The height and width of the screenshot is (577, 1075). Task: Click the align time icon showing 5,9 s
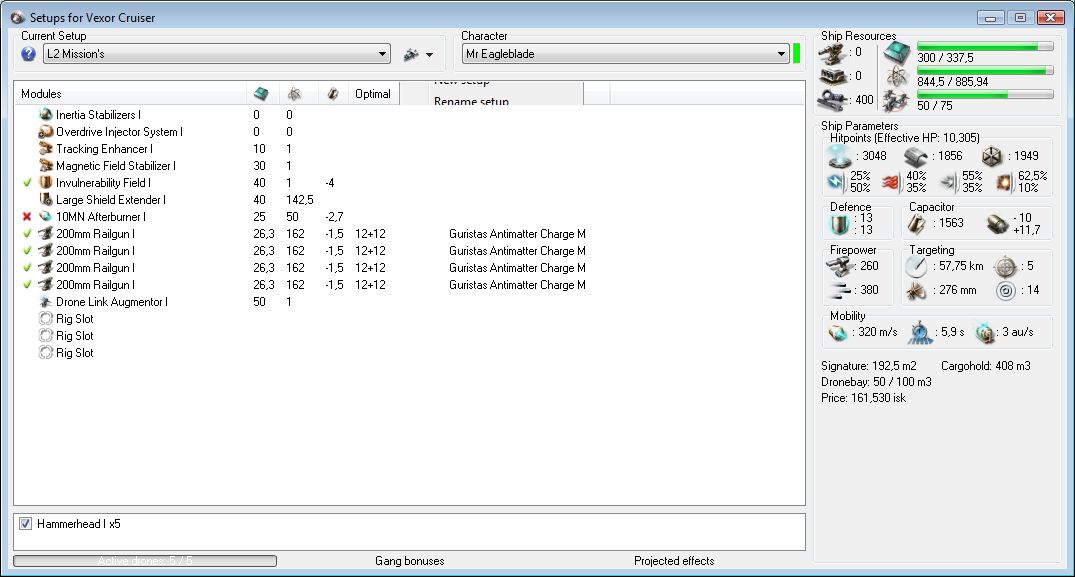920,333
